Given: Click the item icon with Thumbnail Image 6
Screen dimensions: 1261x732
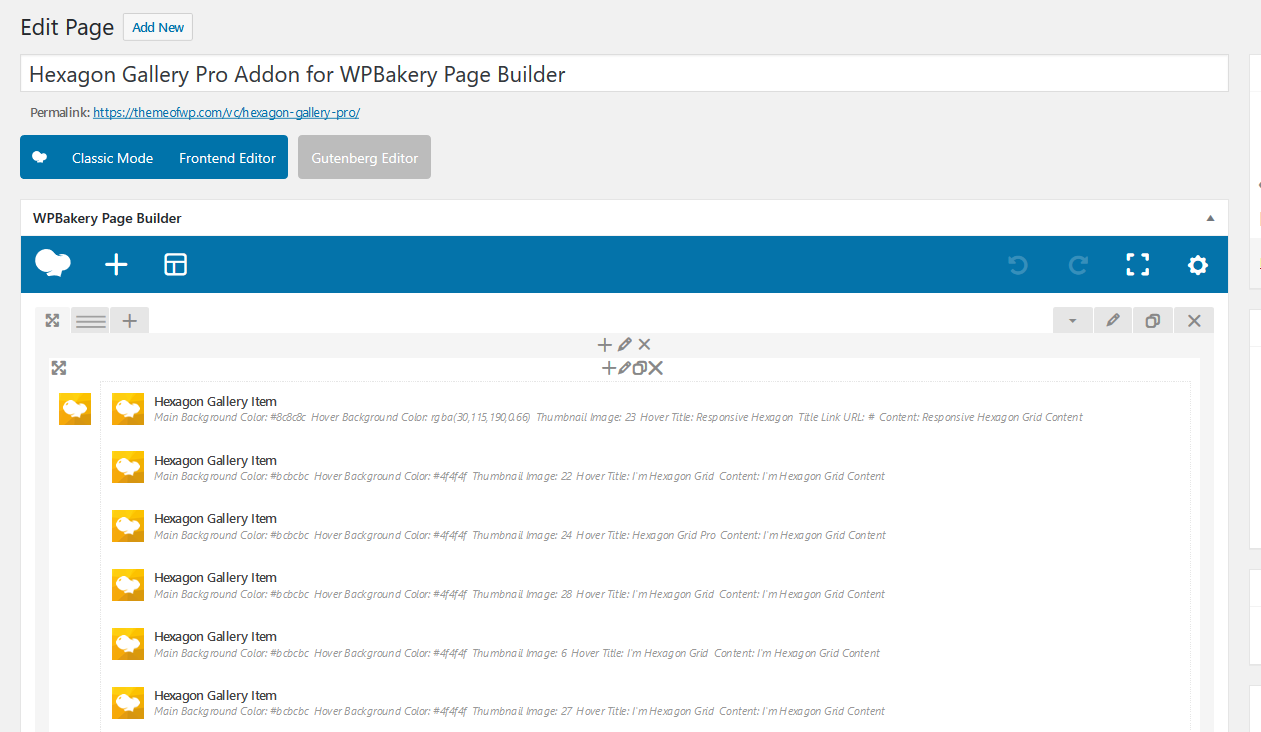Looking at the screenshot, I should coord(128,644).
